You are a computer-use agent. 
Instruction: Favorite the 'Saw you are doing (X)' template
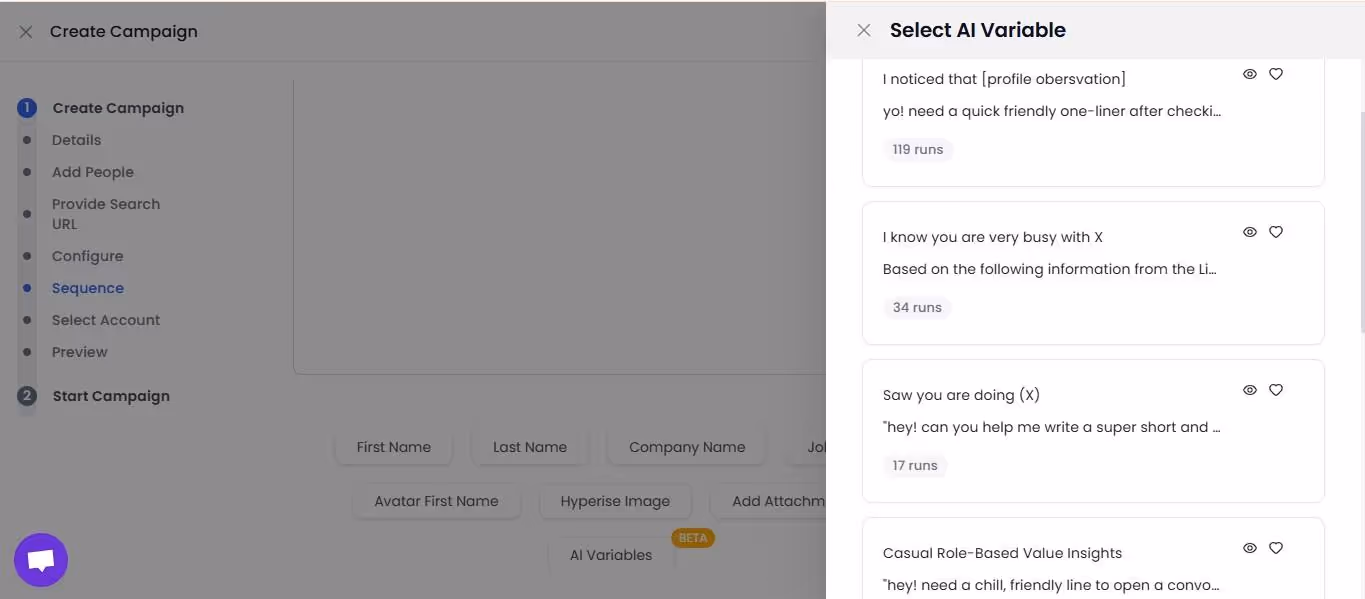[x=1275, y=390]
